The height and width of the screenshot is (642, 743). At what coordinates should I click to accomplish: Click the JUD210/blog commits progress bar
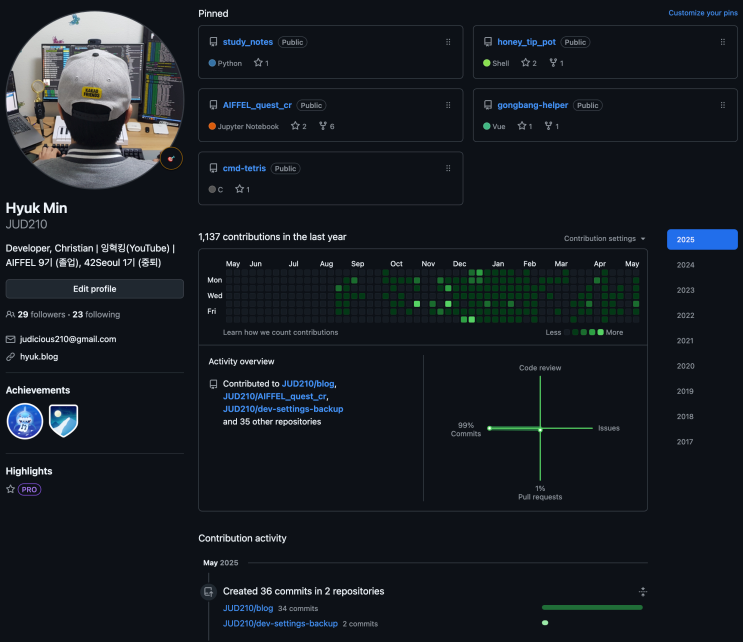point(592,607)
